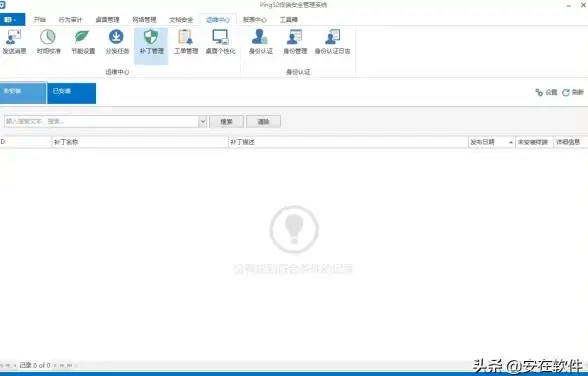Open the 工单管理 work order management

point(186,42)
